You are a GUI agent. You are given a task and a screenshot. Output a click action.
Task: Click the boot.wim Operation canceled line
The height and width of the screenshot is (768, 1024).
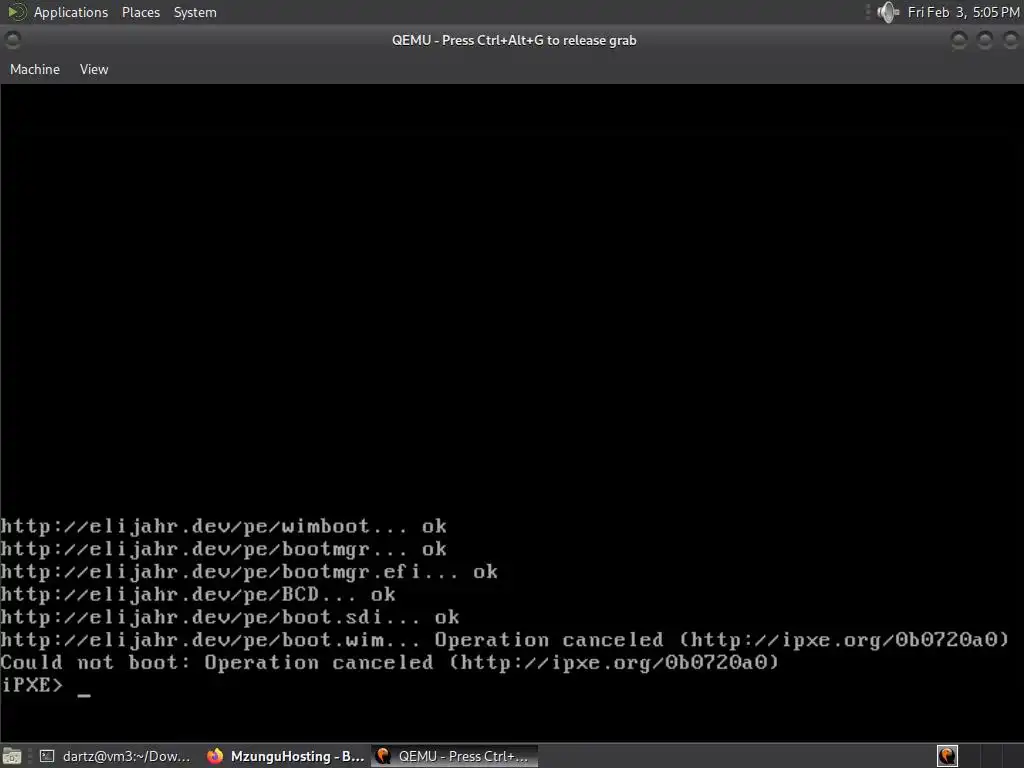coord(505,640)
